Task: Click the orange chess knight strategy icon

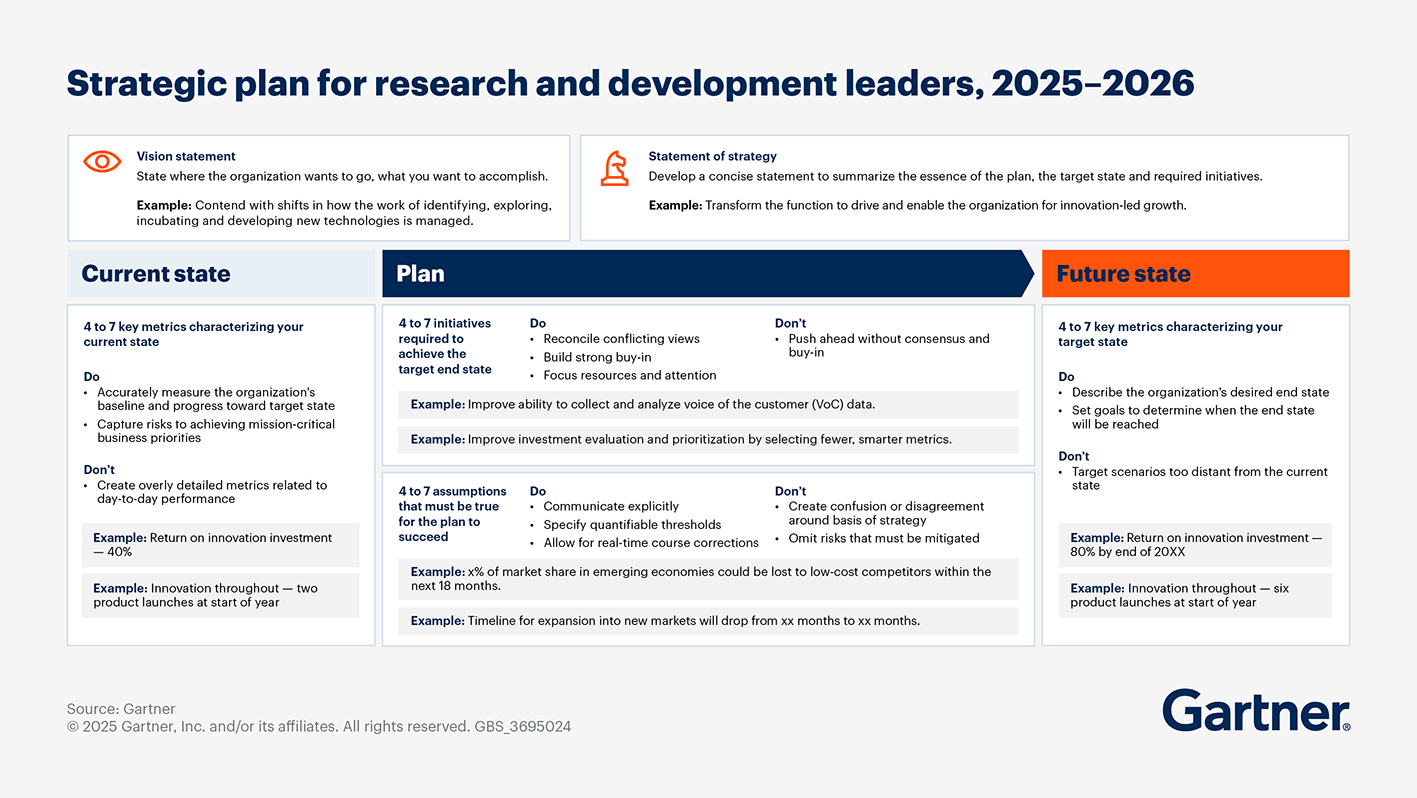Action: click(x=614, y=168)
